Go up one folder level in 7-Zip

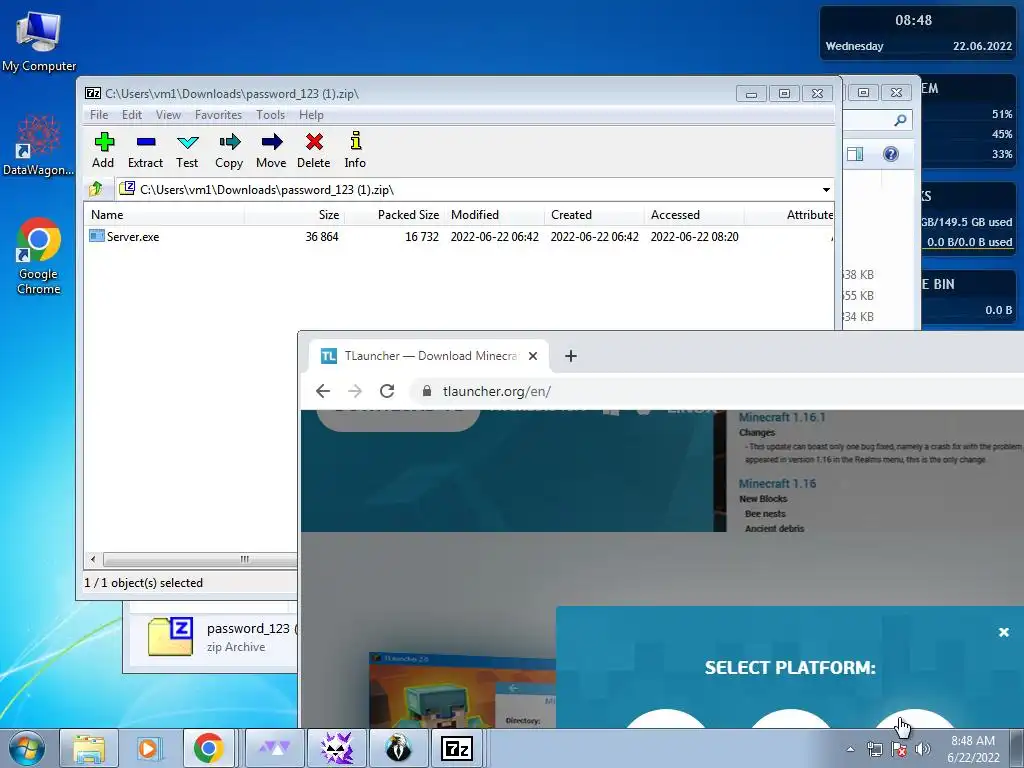pyautogui.click(x=96, y=189)
